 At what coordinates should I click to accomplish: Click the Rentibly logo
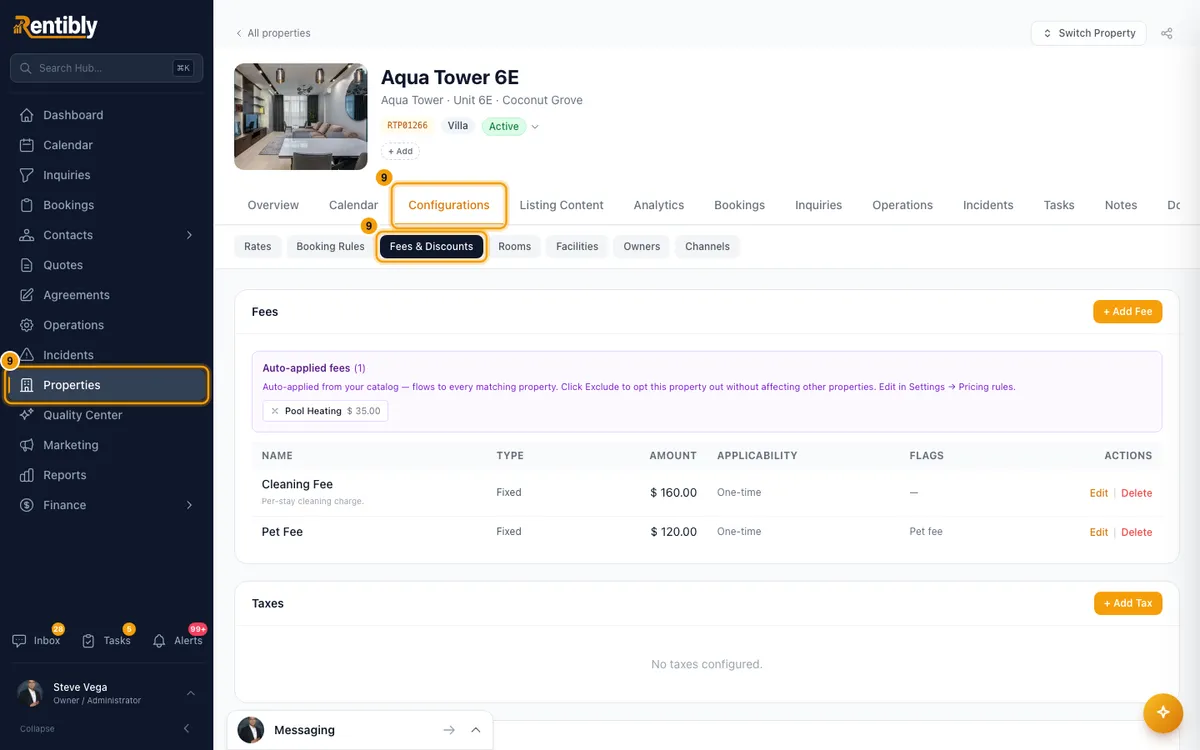click(x=56, y=27)
